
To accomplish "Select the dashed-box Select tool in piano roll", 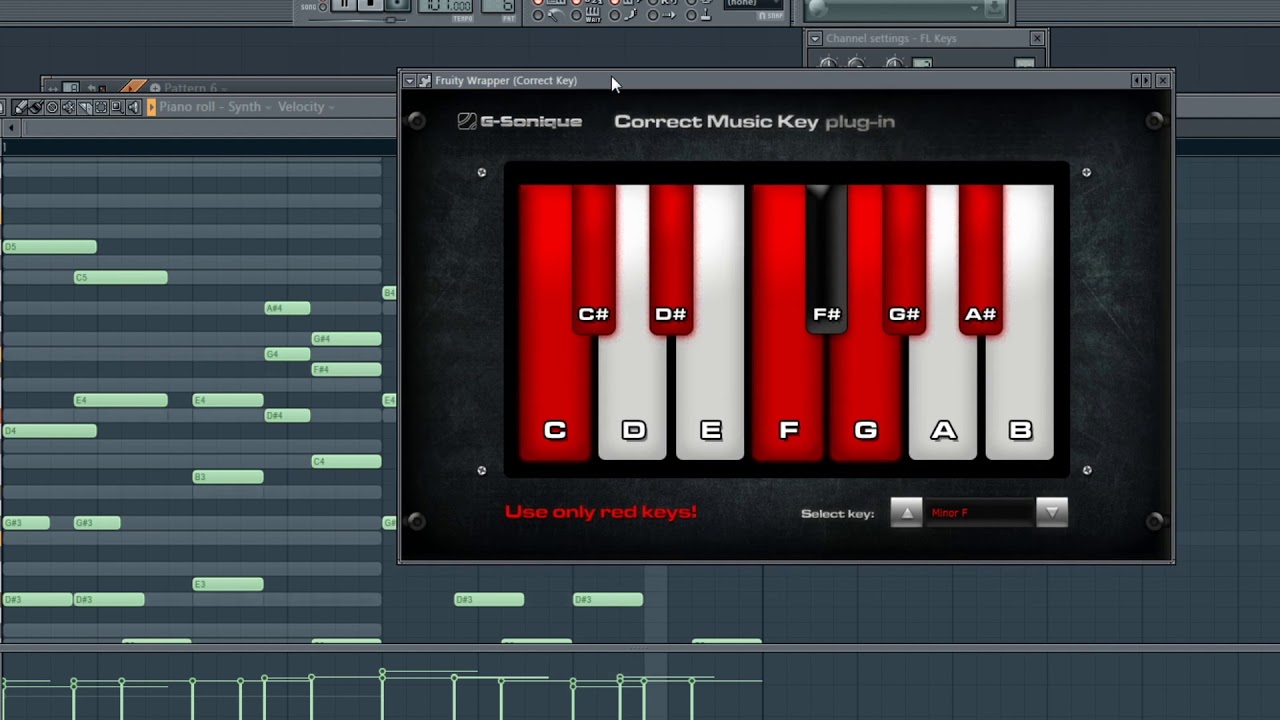I will pyautogui.click(x=101, y=107).
